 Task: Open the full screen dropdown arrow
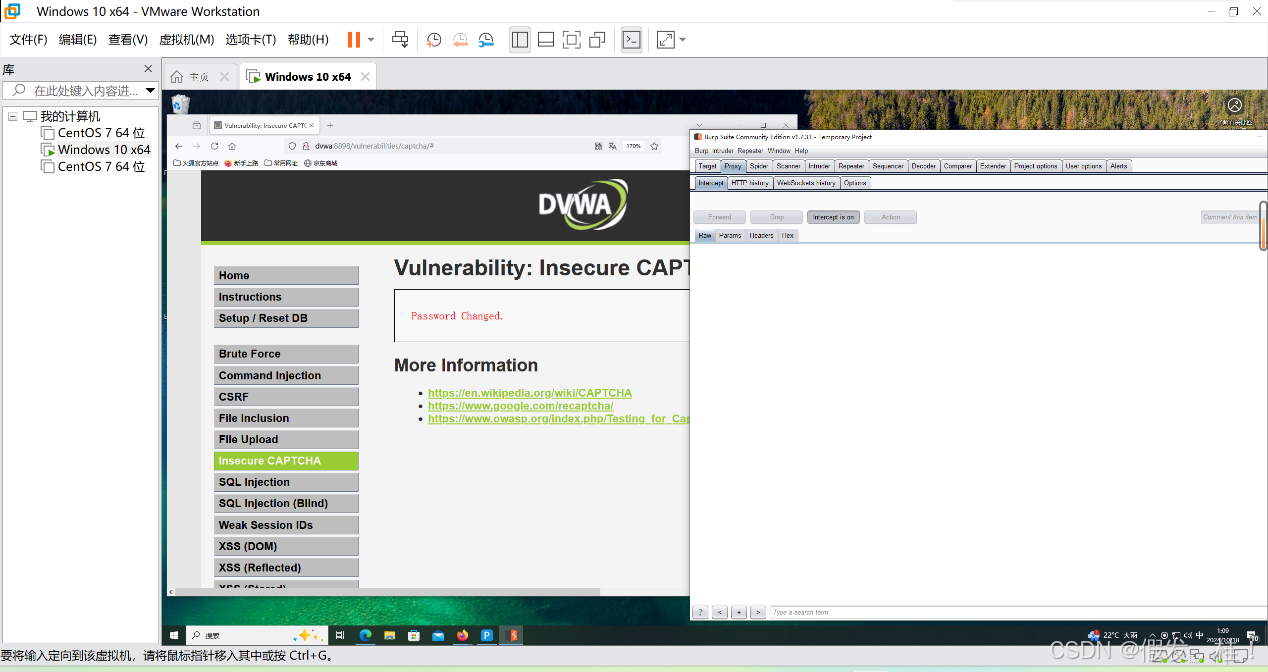[x=682, y=40]
